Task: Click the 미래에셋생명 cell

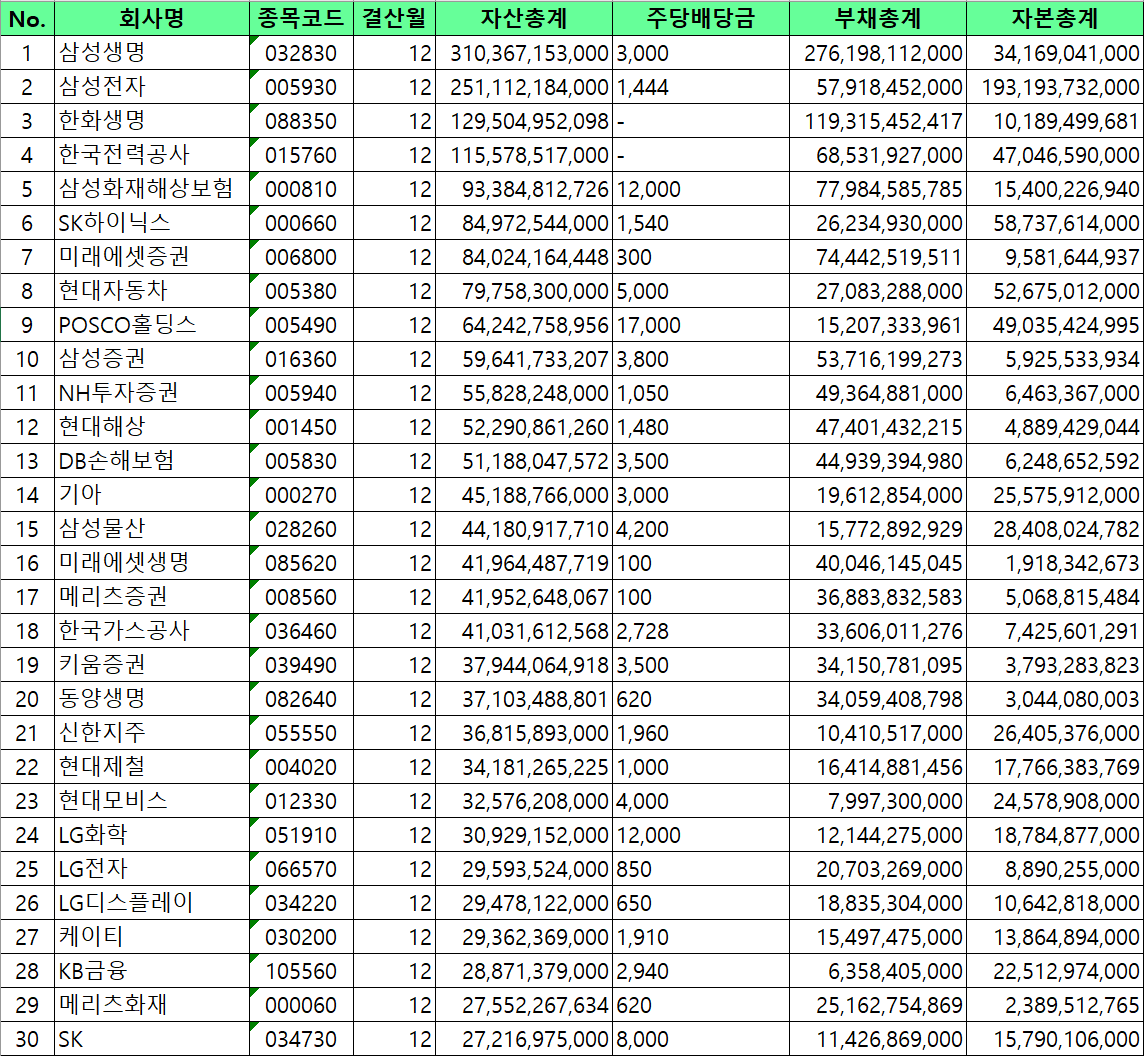Action: click(x=152, y=563)
